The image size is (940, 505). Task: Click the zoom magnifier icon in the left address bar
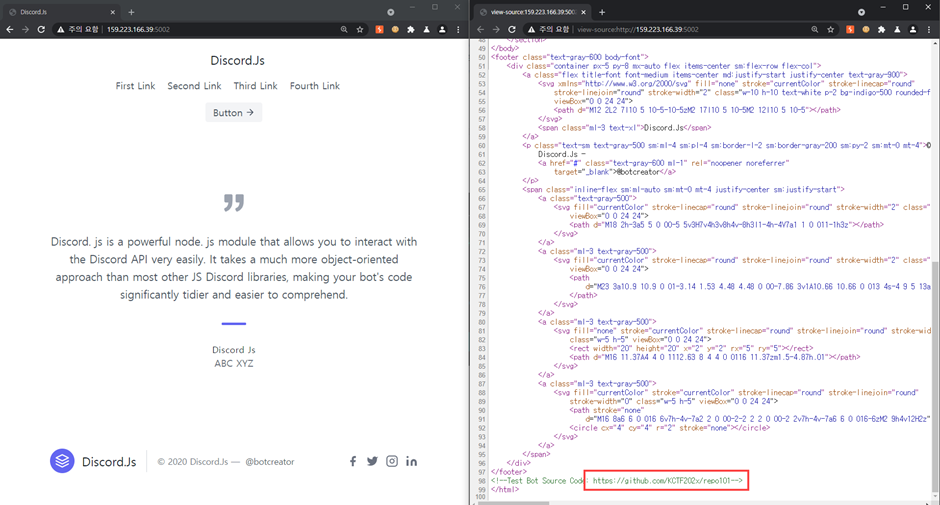344,29
